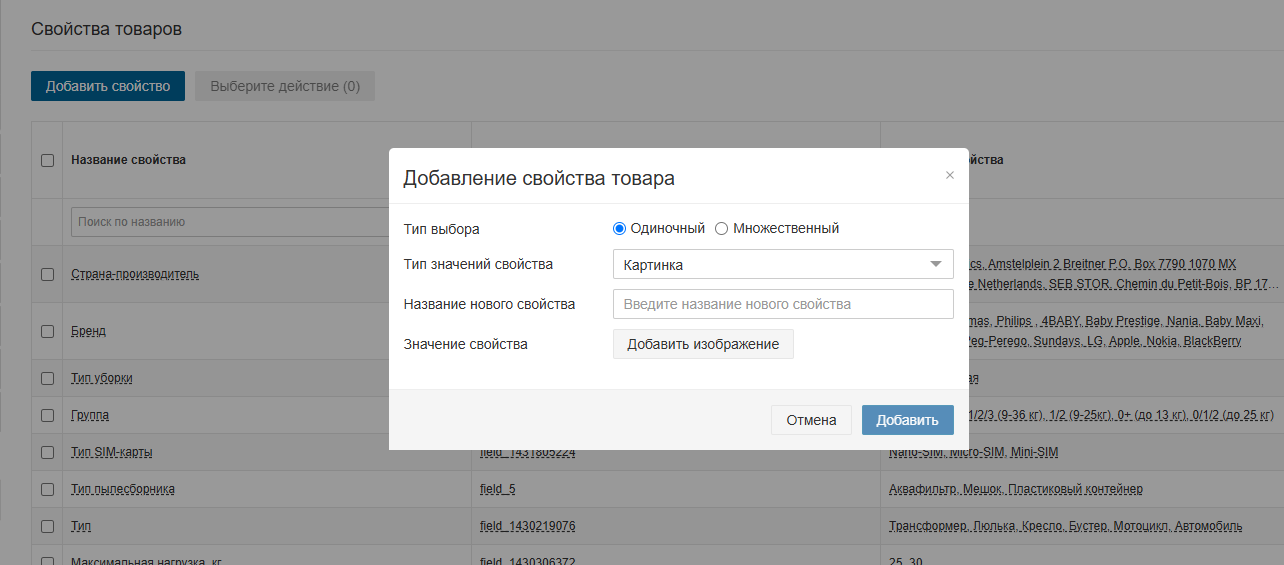
Task: Click the 25, 30 values cell
Action: point(906,560)
